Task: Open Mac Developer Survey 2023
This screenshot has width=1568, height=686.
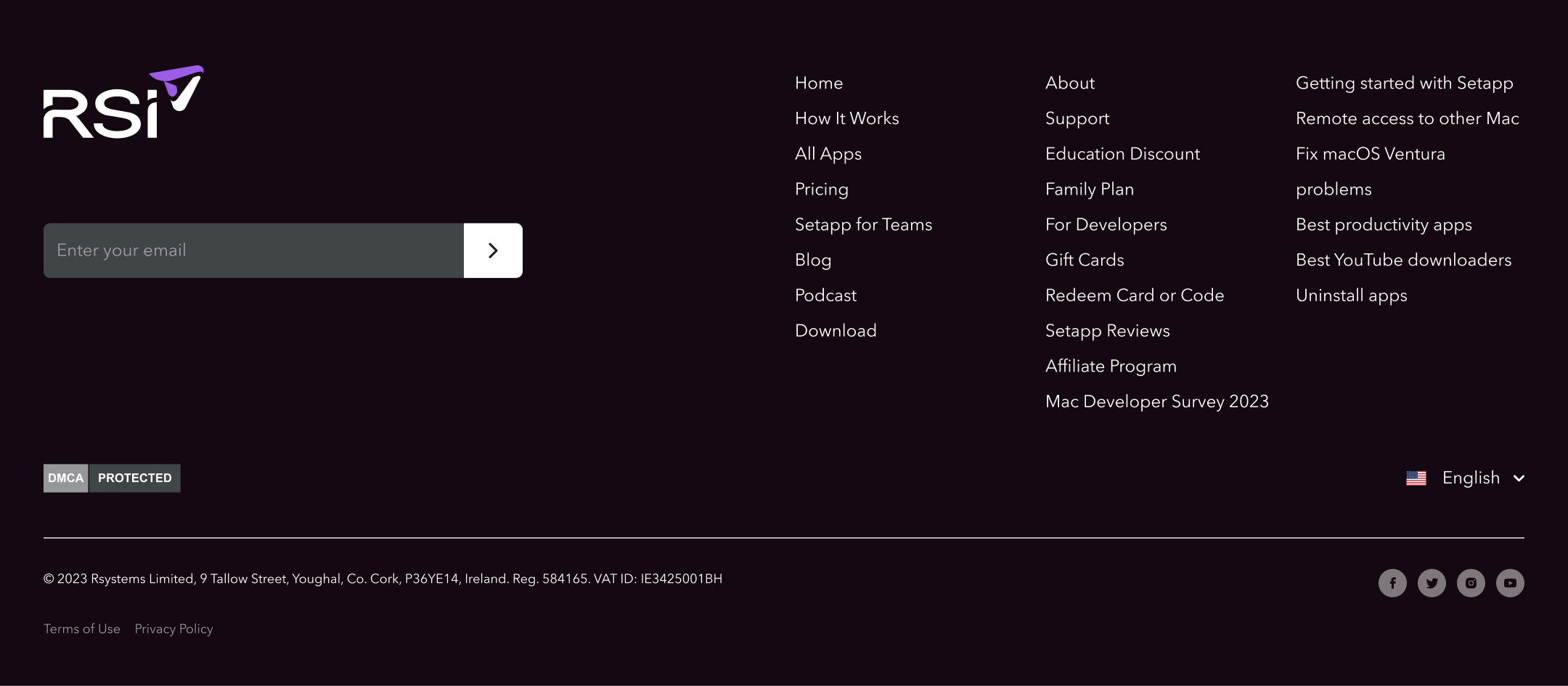Action: (1156, 402)
